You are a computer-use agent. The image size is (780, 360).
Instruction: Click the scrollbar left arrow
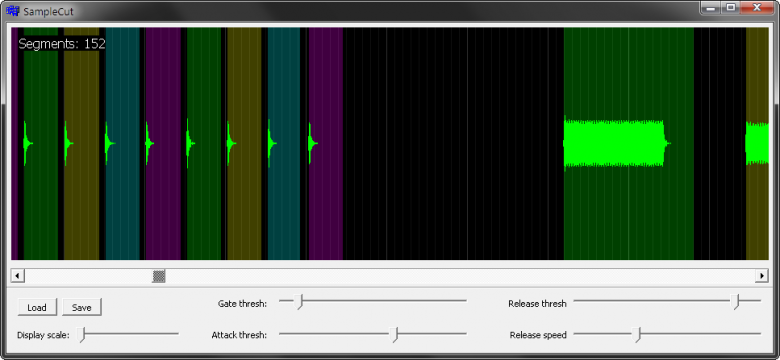click(x=17, y=276)
